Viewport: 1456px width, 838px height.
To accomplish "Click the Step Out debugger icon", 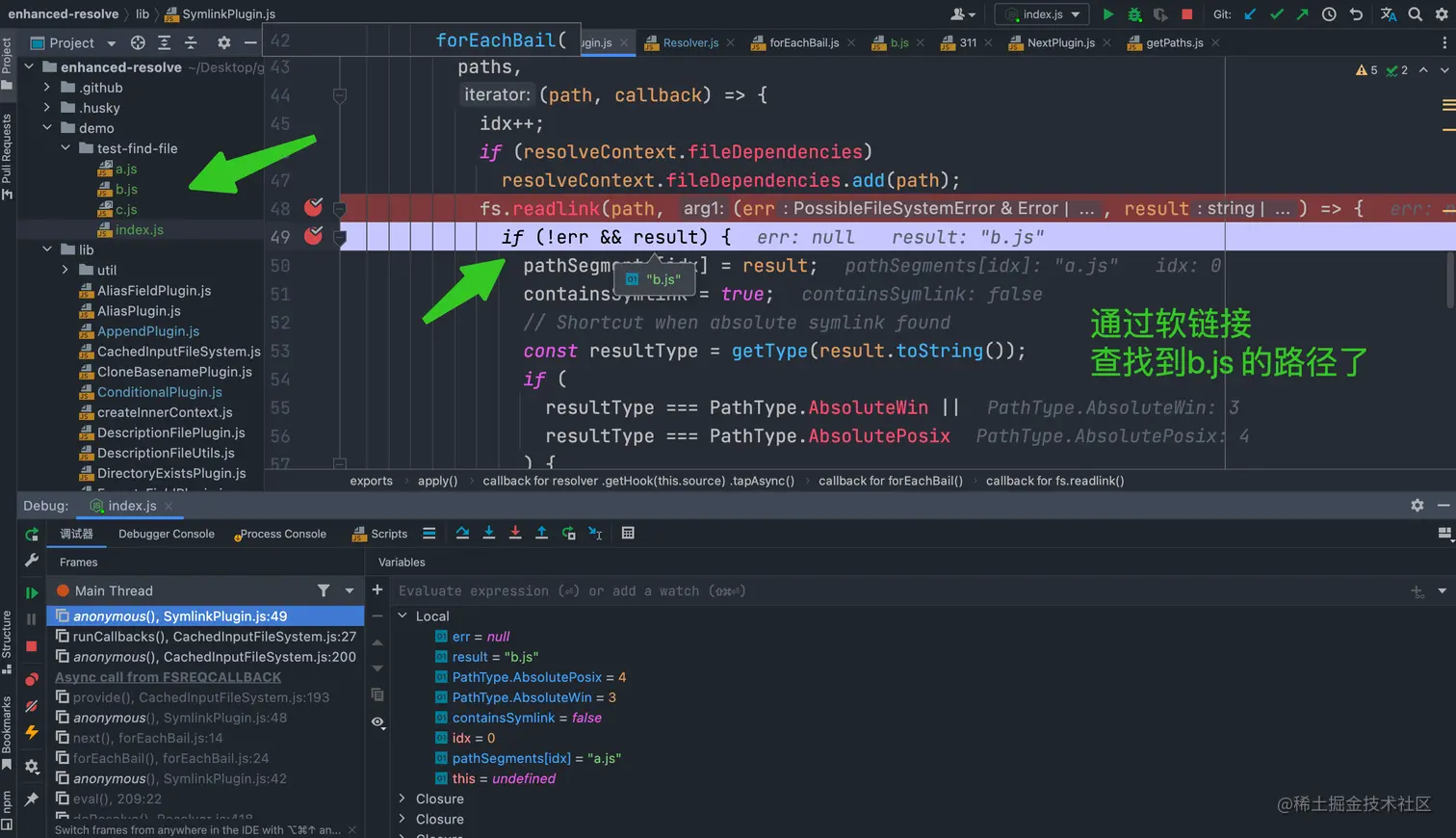I will (x=541, y=534).
